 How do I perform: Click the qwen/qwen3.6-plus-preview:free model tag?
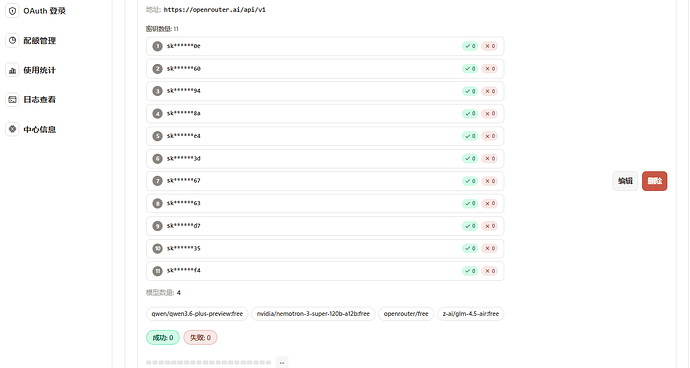(197, 314)
